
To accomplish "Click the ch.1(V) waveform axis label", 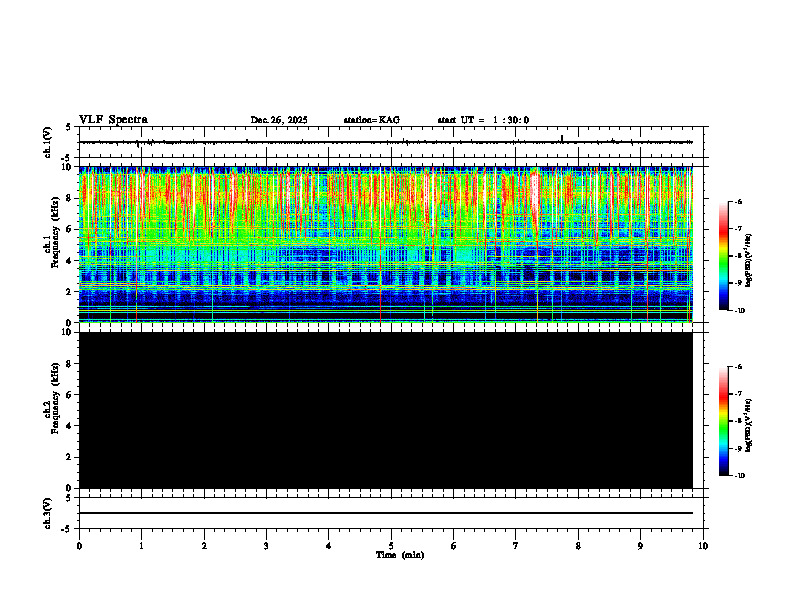I will pos(48,142).
